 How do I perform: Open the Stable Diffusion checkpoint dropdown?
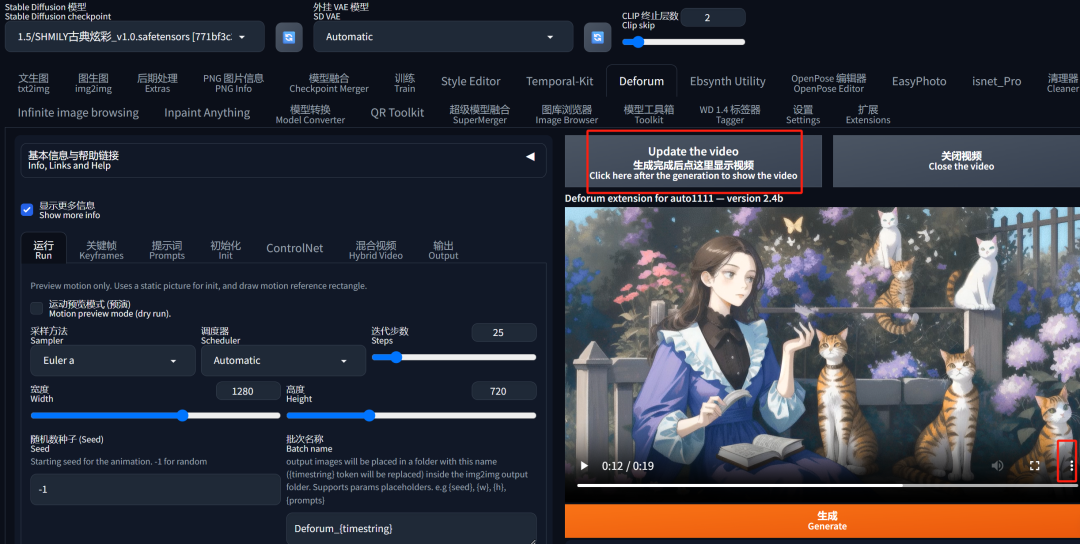(x=135, y=36)
